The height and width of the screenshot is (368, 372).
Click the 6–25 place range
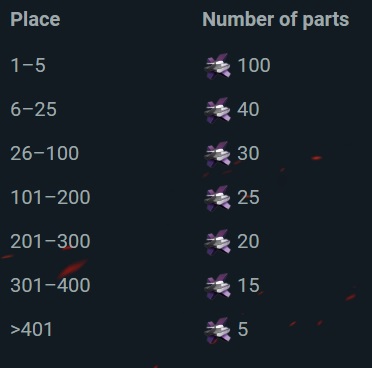point(33,109)
